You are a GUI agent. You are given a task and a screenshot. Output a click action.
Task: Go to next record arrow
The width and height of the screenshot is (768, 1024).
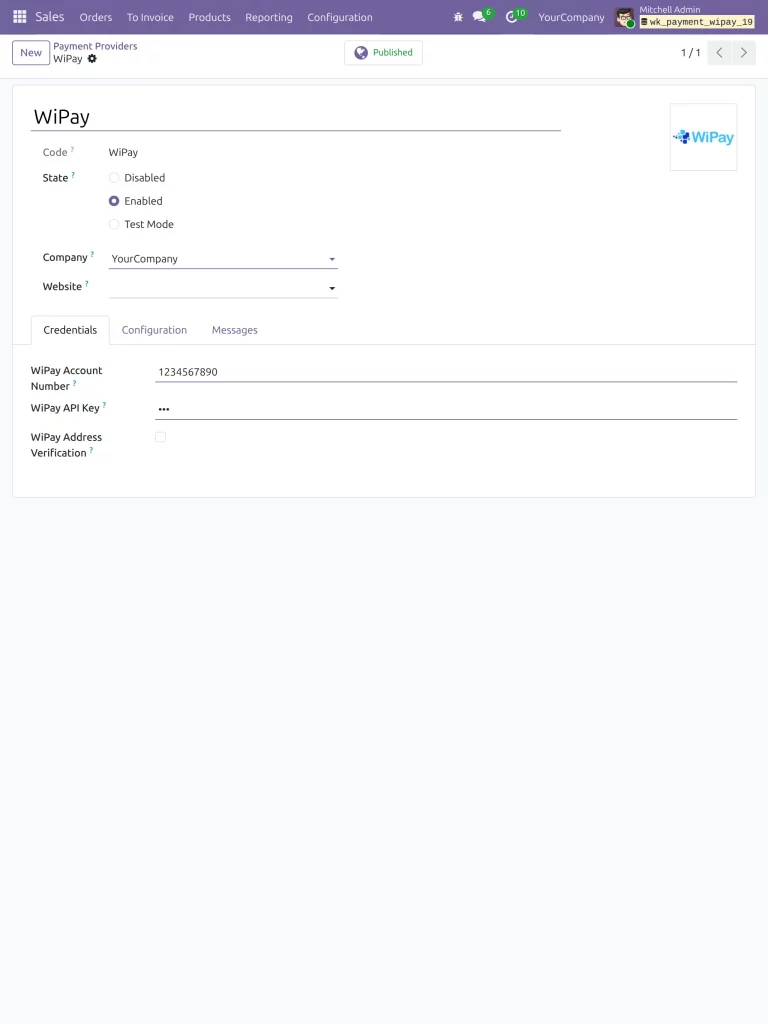pos(744,53)
